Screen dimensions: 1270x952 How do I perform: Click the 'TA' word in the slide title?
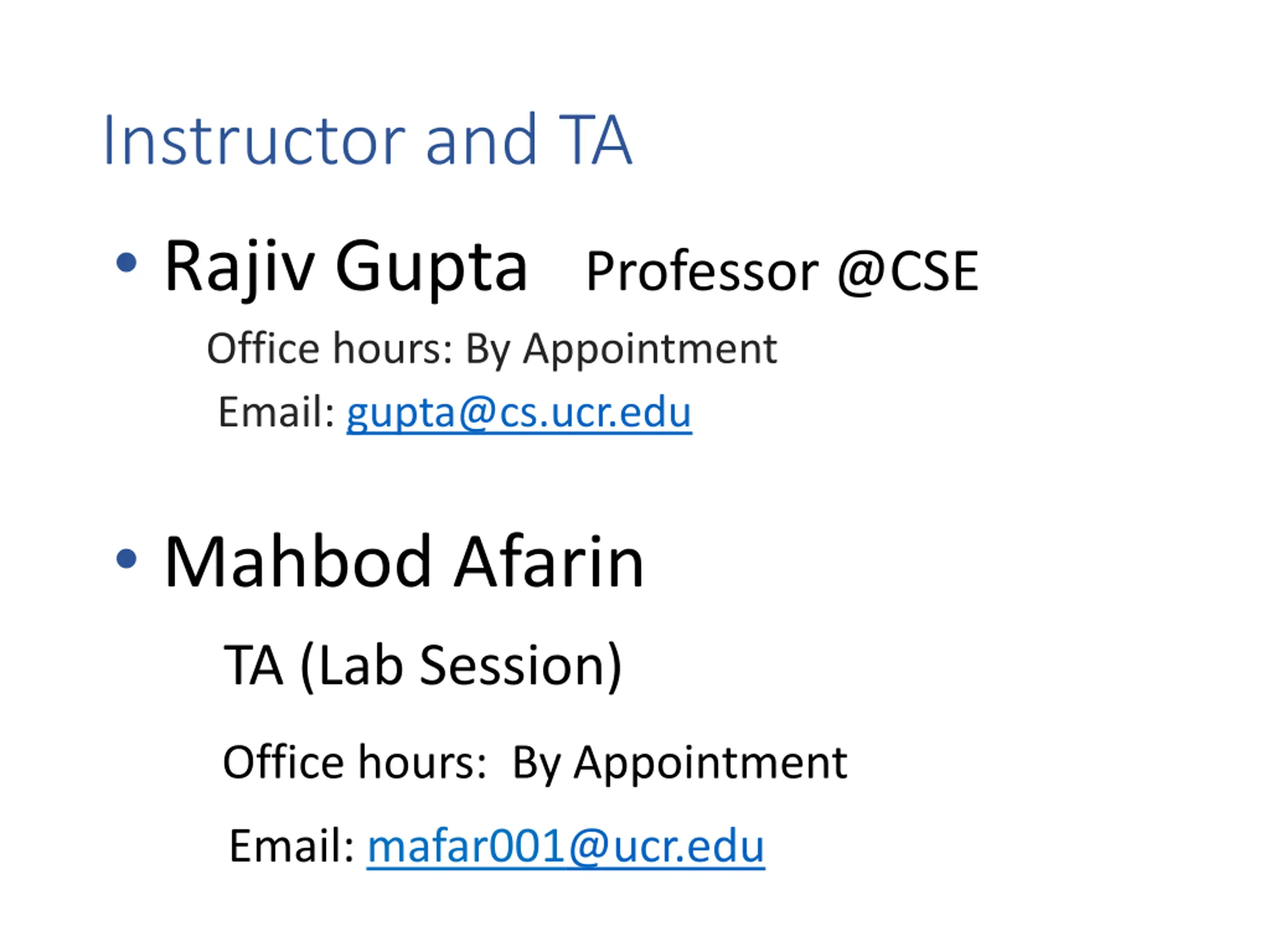click(595, 139)
